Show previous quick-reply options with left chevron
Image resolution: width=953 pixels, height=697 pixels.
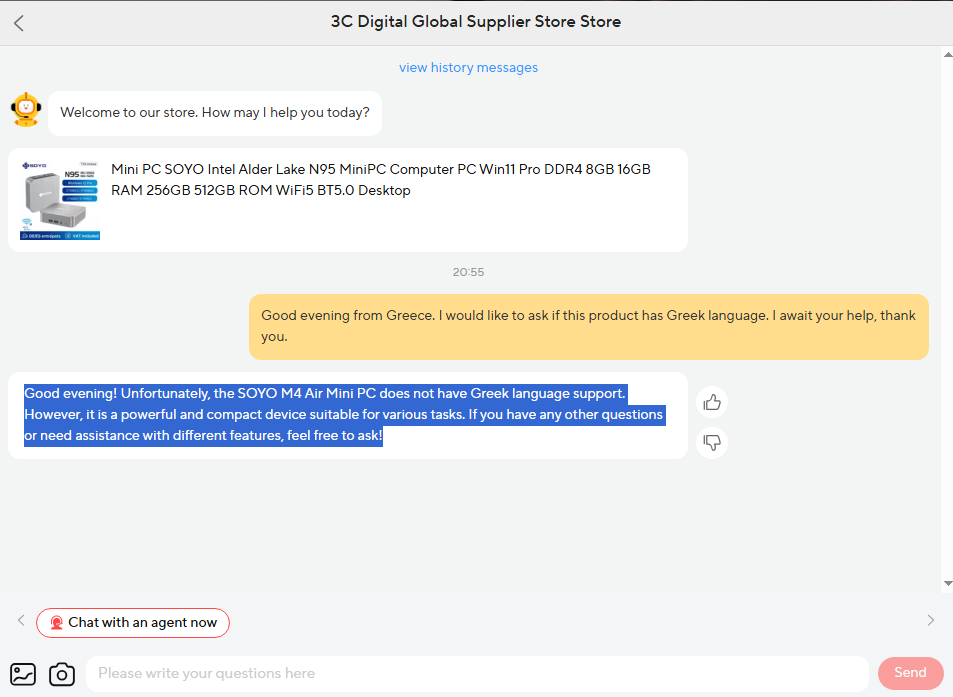click(x=21, y=620)
